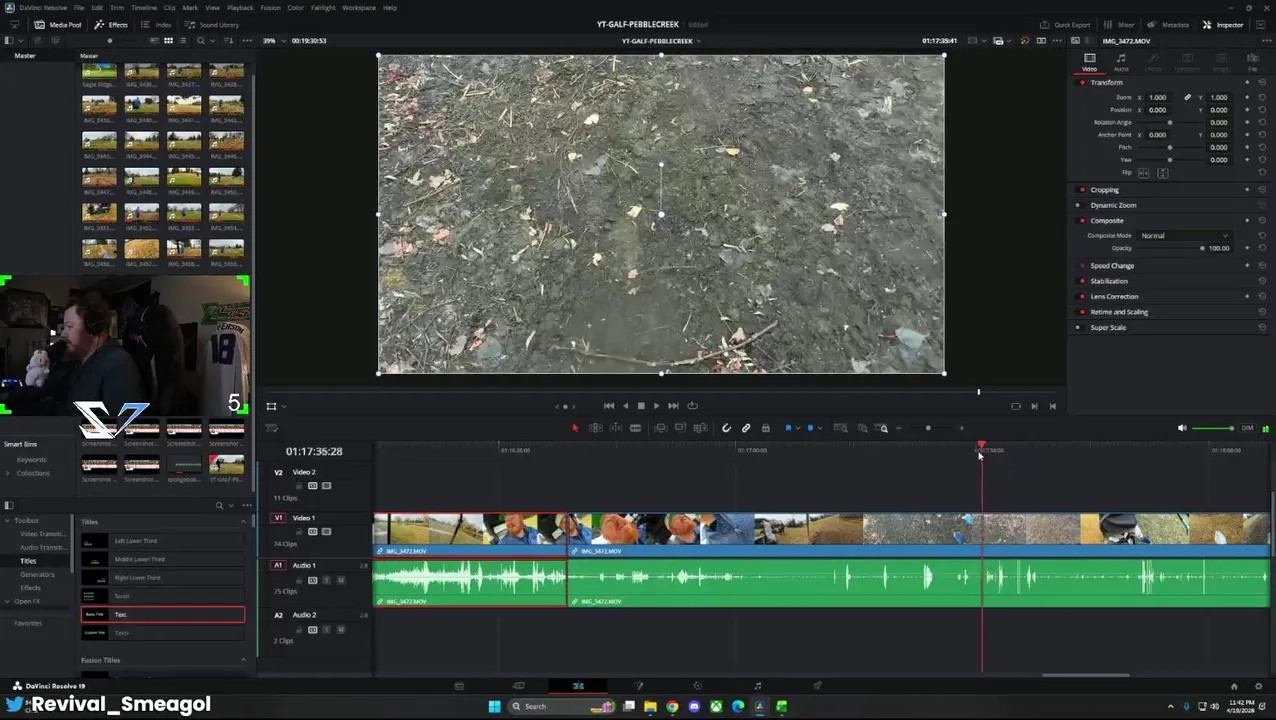Play forward in the viewer
The width and height of the screenshot is (1276, 720).
tap(656, 406)
